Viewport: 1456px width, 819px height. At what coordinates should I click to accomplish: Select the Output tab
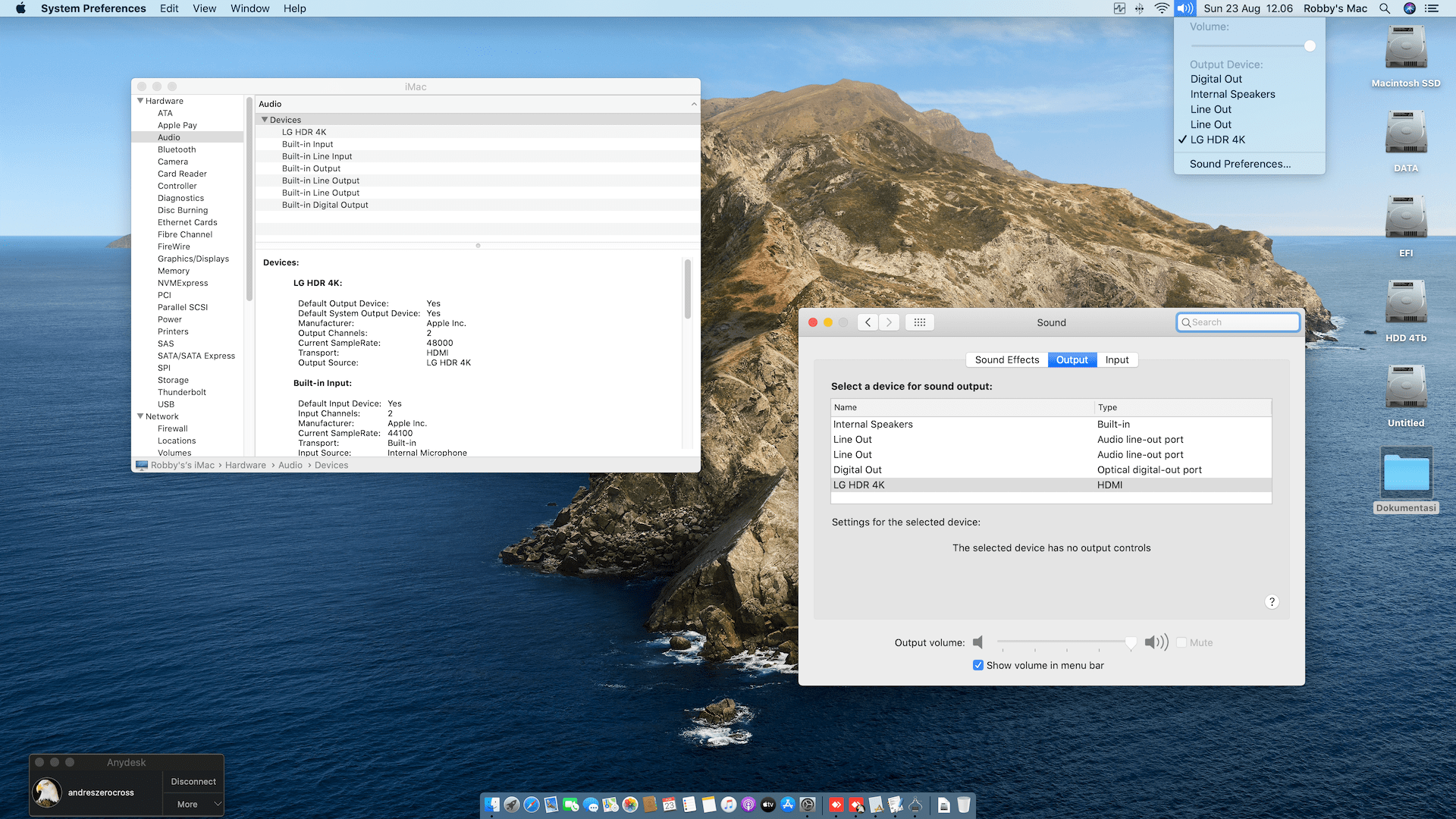pyautogui.click(x=1072, y=360)
